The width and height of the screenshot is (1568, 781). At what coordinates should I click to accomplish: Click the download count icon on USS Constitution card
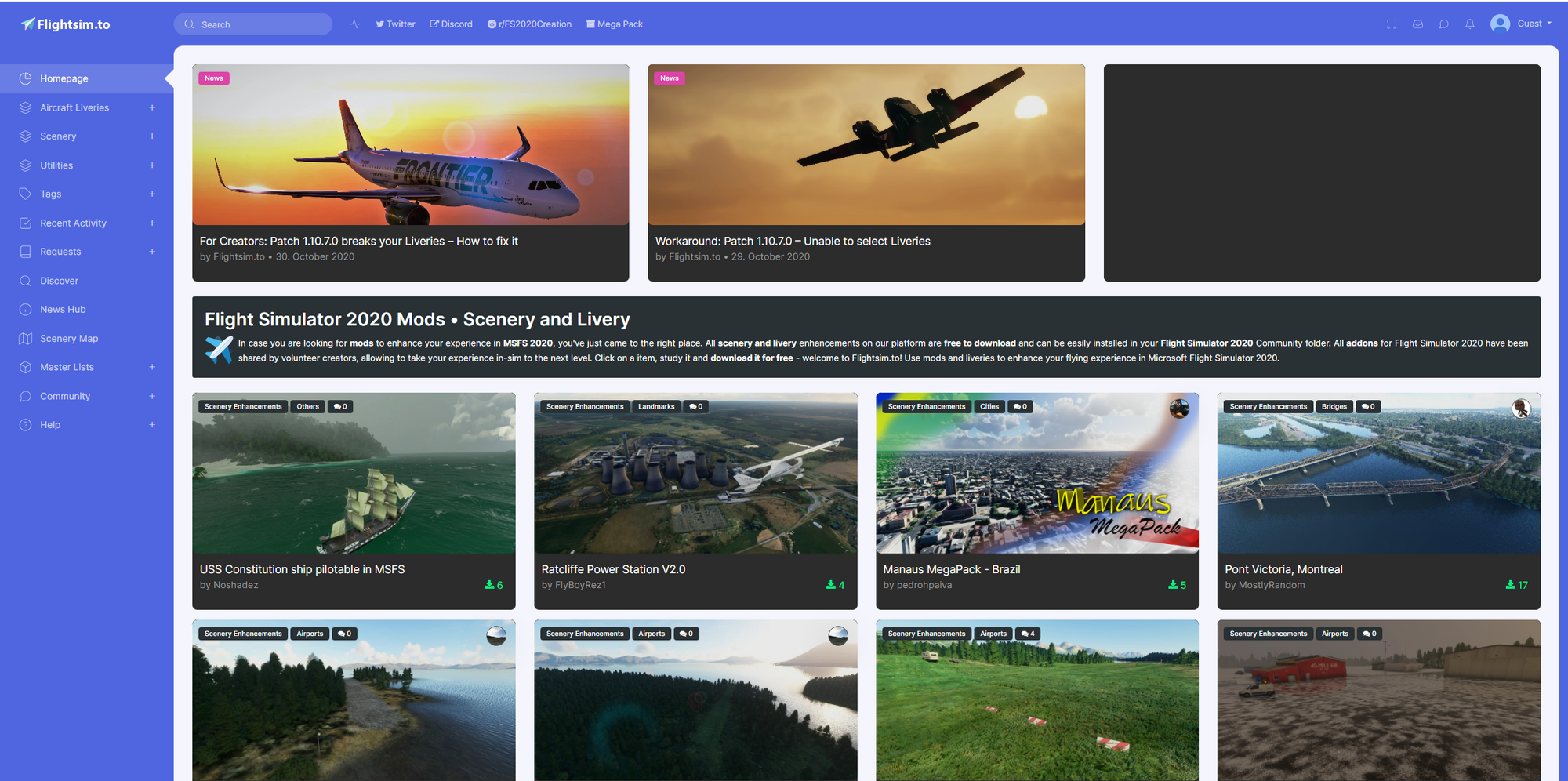tap(489, 585)
